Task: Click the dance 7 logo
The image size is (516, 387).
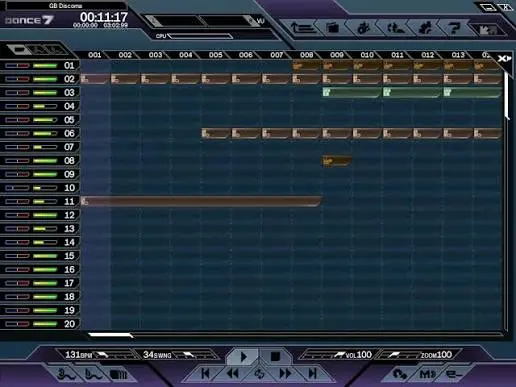Action: click(x=29, y=20)
